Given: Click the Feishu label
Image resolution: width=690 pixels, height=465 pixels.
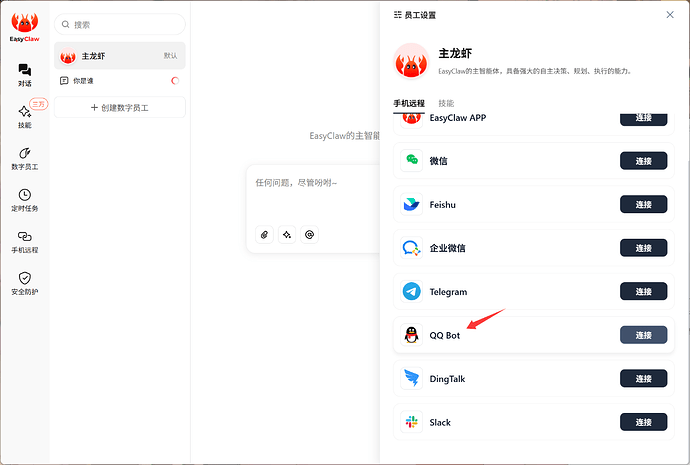Looking at the screenshot, I should 442,205.
